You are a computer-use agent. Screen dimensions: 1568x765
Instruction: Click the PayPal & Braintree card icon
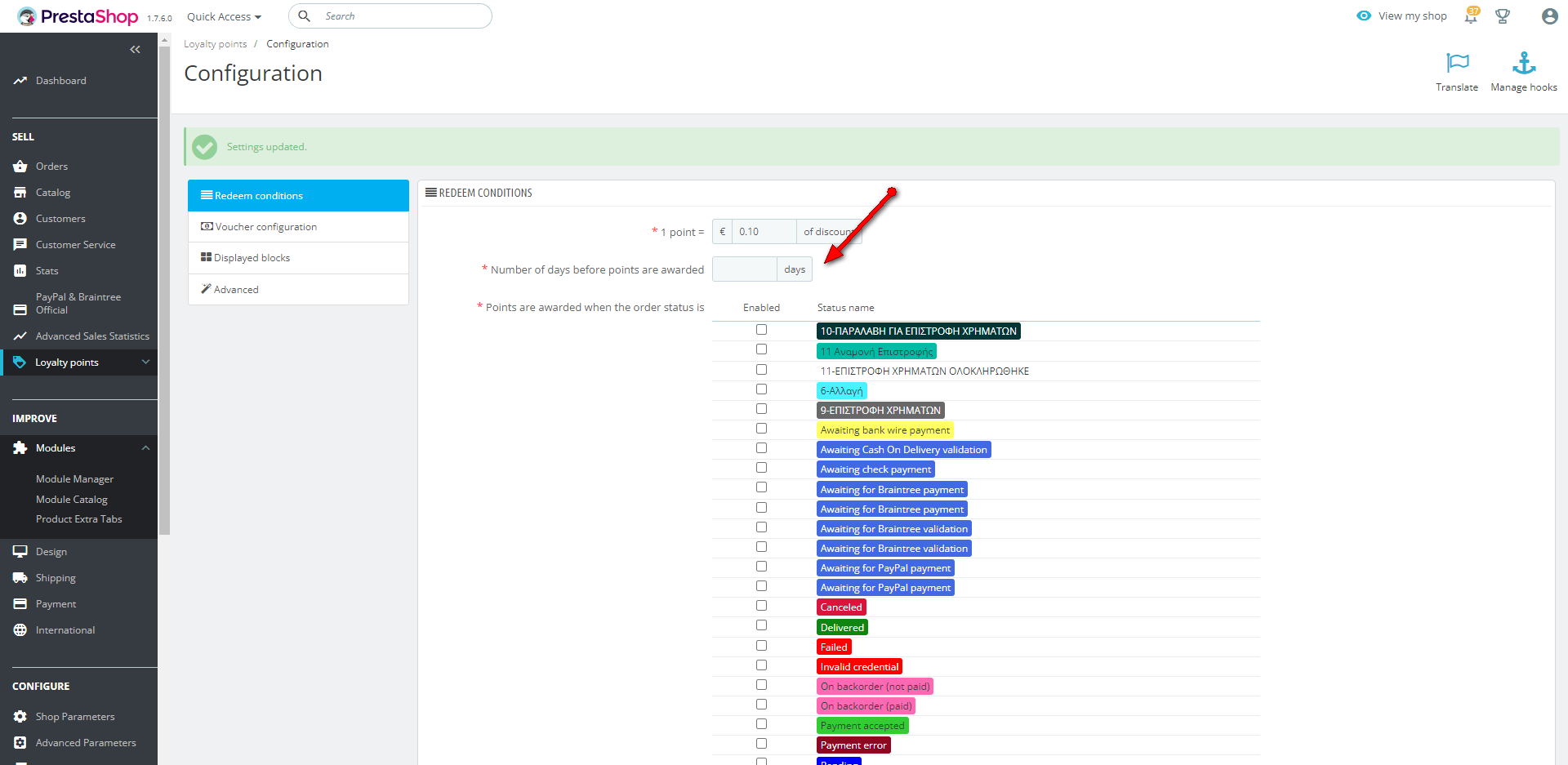(20, 309)
